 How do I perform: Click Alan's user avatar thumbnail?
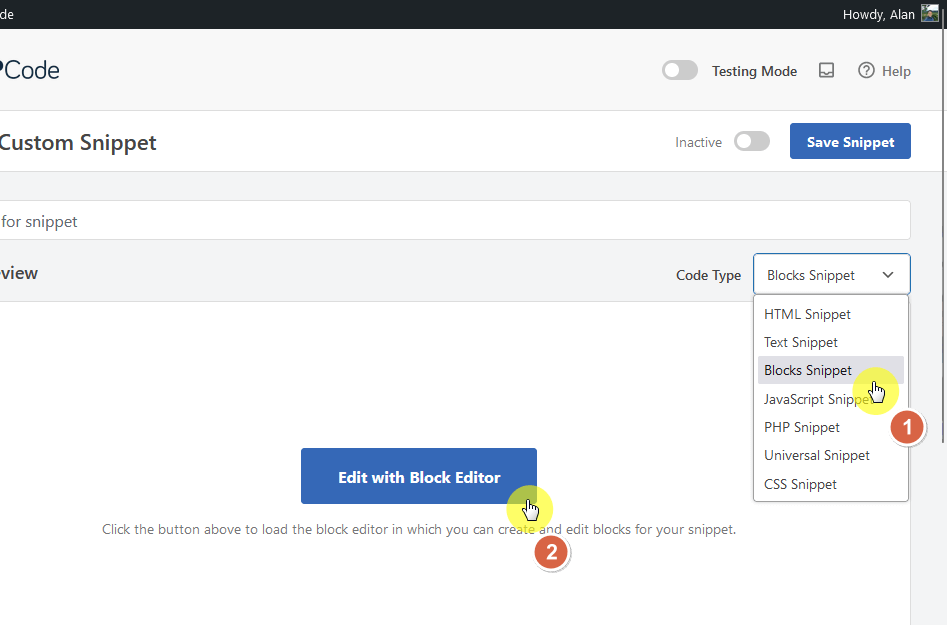point(929,14)
